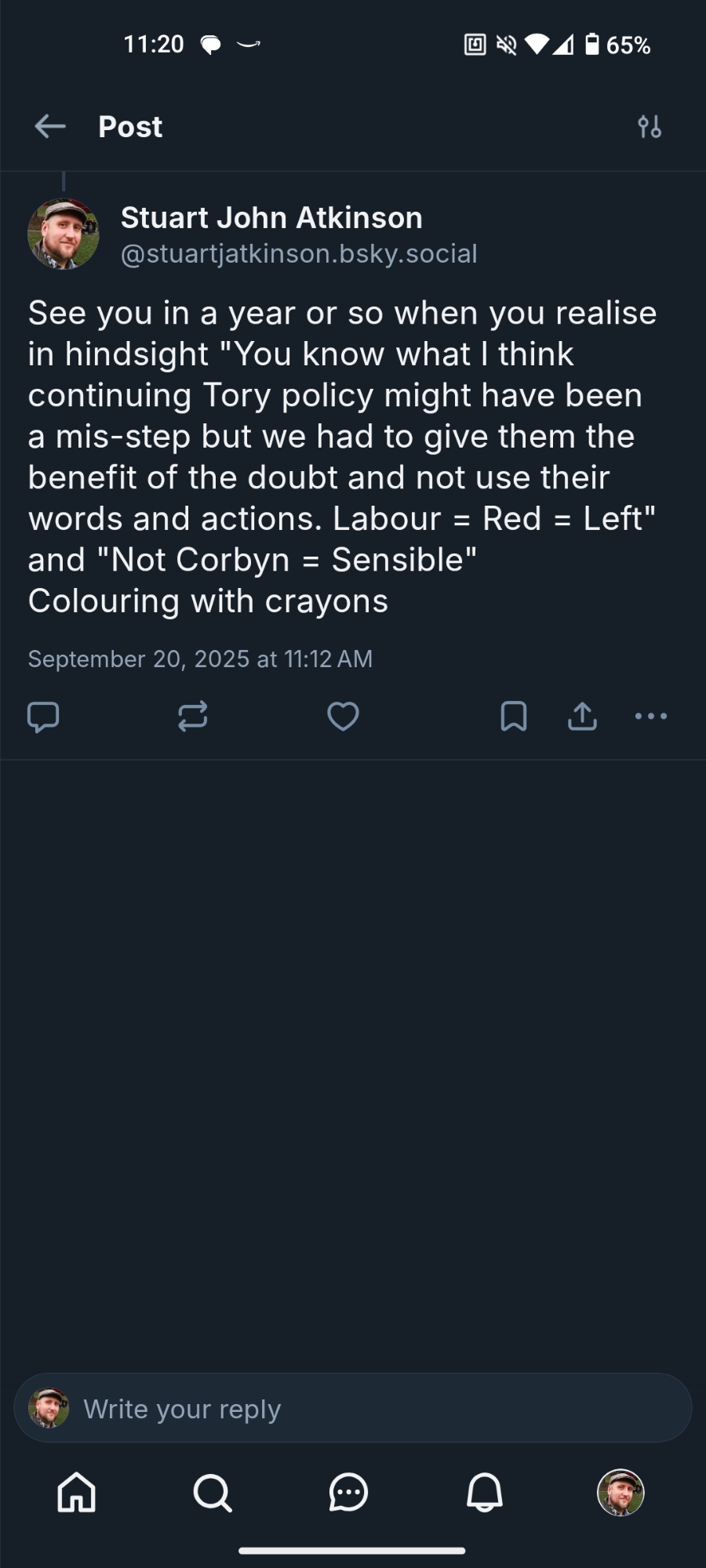
Task: Like the post with heart icon
Action: tap(343, 717)
